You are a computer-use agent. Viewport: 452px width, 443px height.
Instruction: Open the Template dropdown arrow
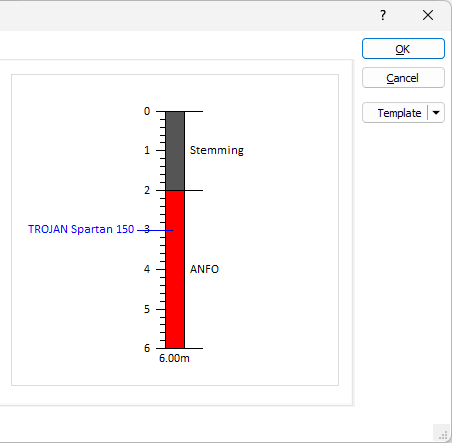[436, 113]
